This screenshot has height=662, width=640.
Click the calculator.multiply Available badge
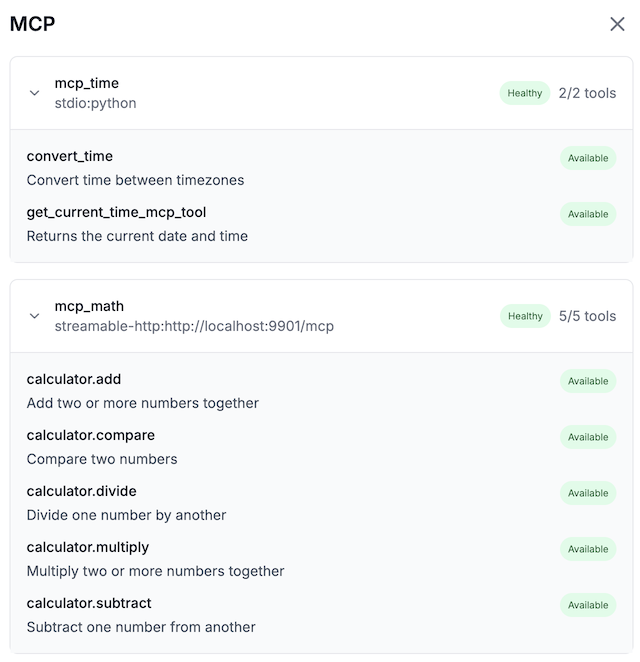click(588, 549)
